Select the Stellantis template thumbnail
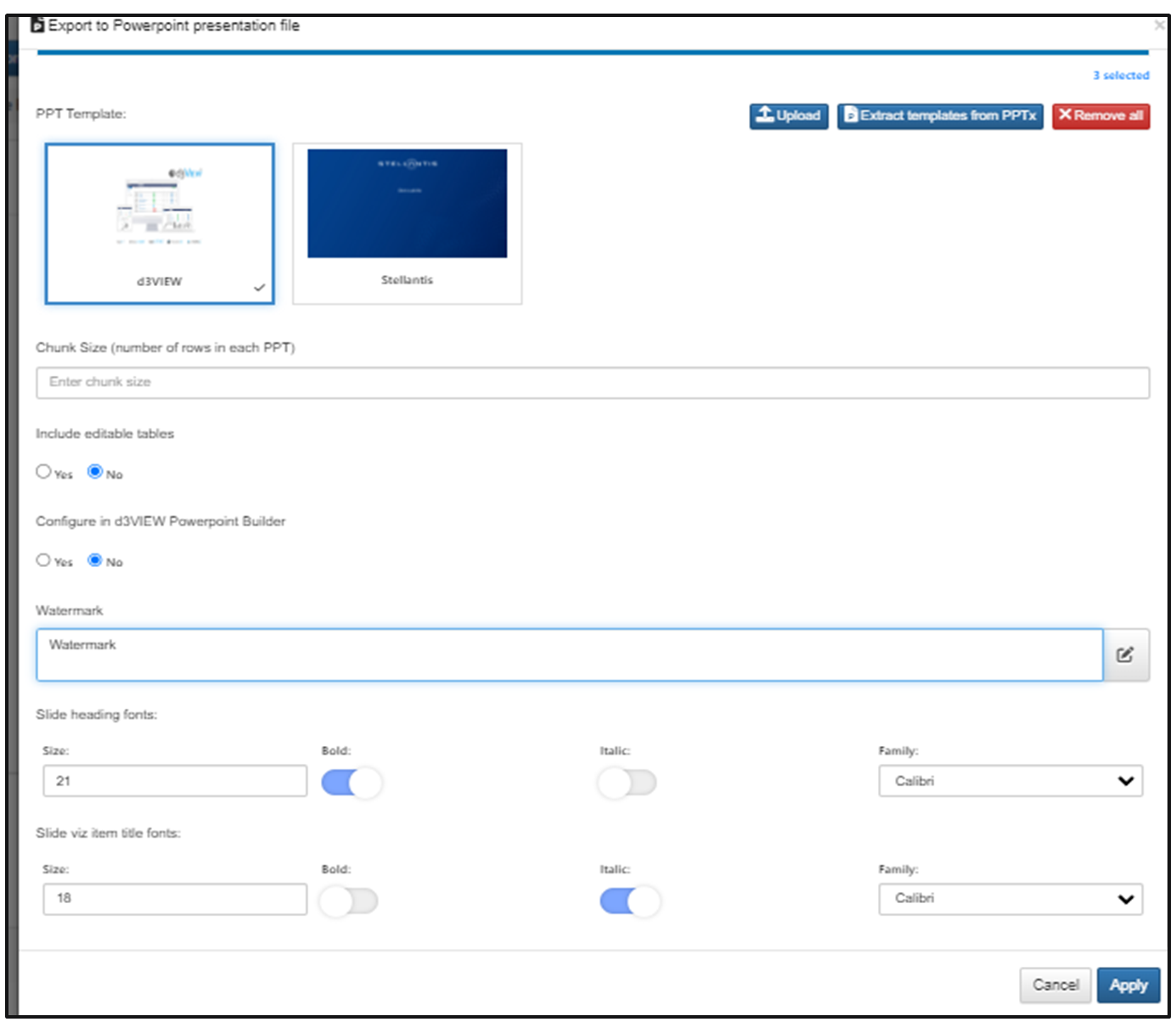This screenshot has height=1033, width=1176. 408,223
